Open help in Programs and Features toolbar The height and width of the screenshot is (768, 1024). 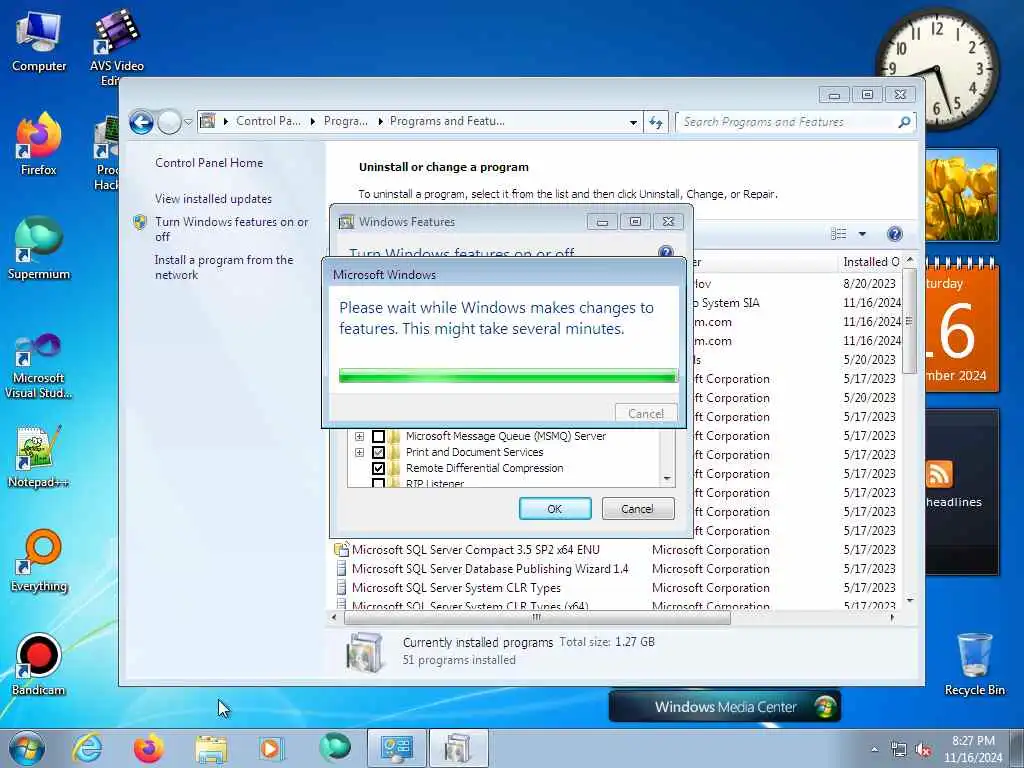[x=895, y=234]
